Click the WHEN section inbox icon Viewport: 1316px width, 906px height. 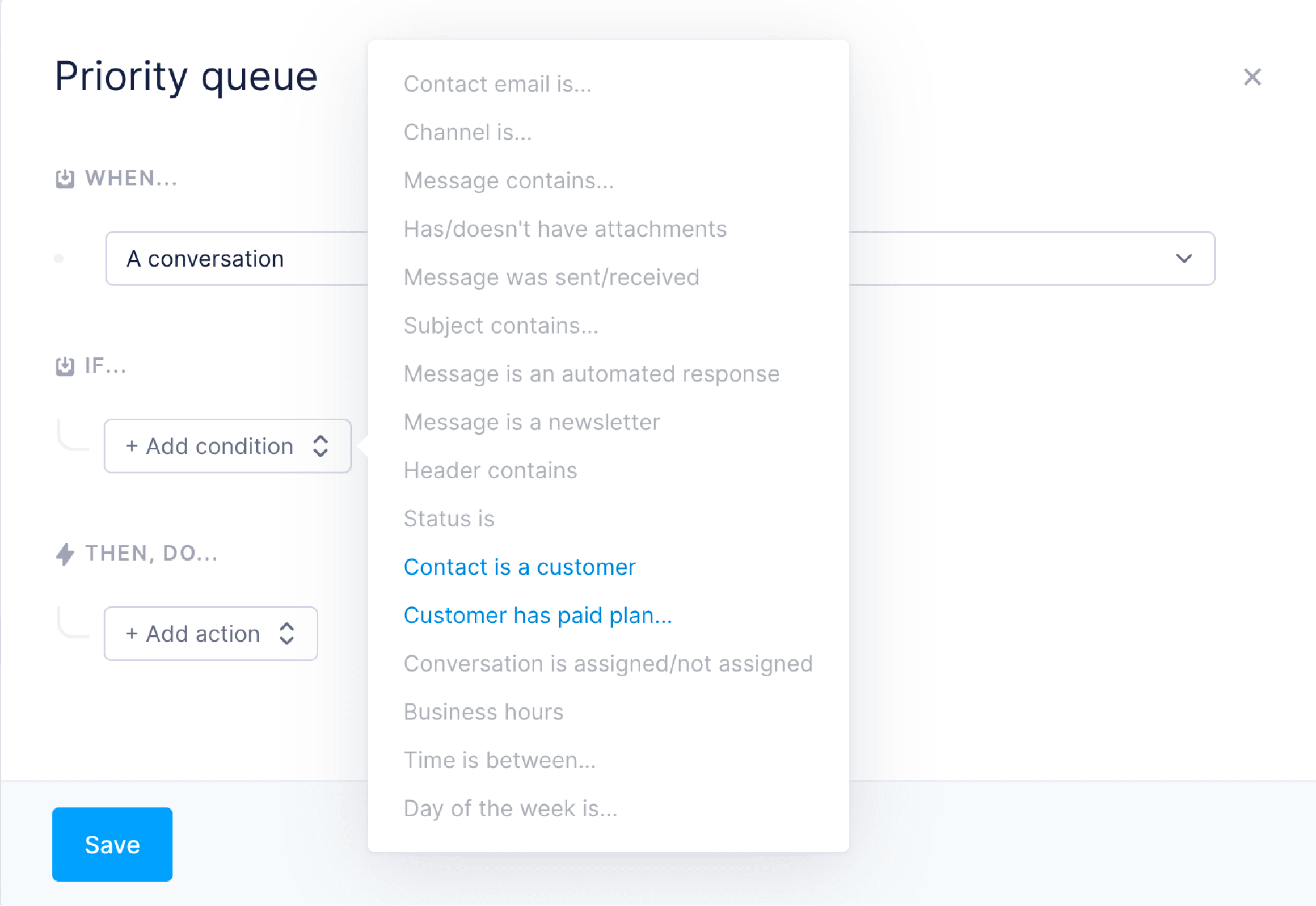point(65,179)
